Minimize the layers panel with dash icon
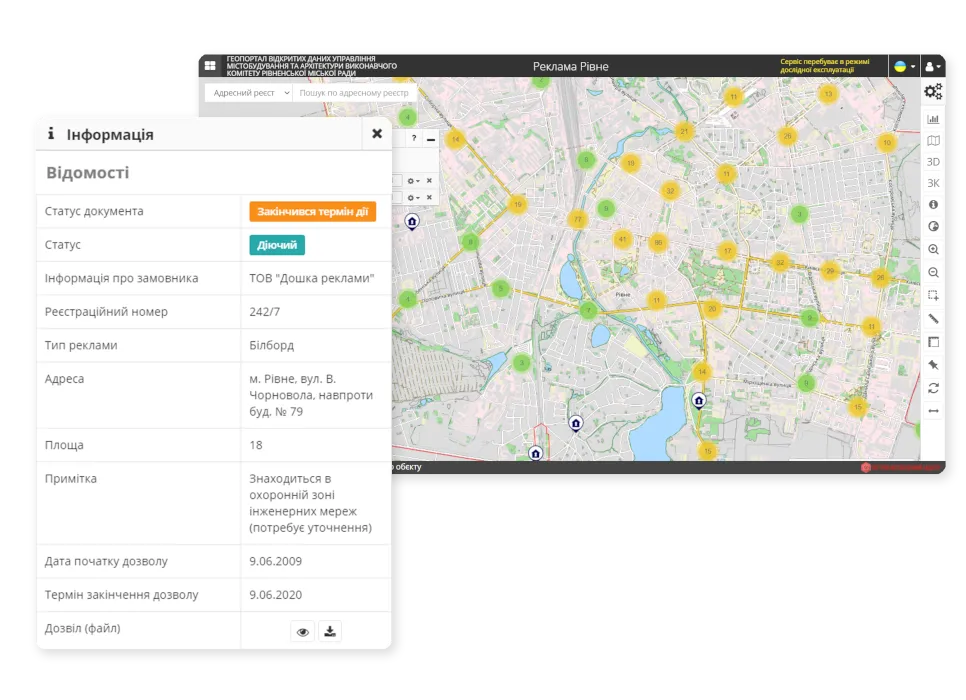 [x=431, y=139]
